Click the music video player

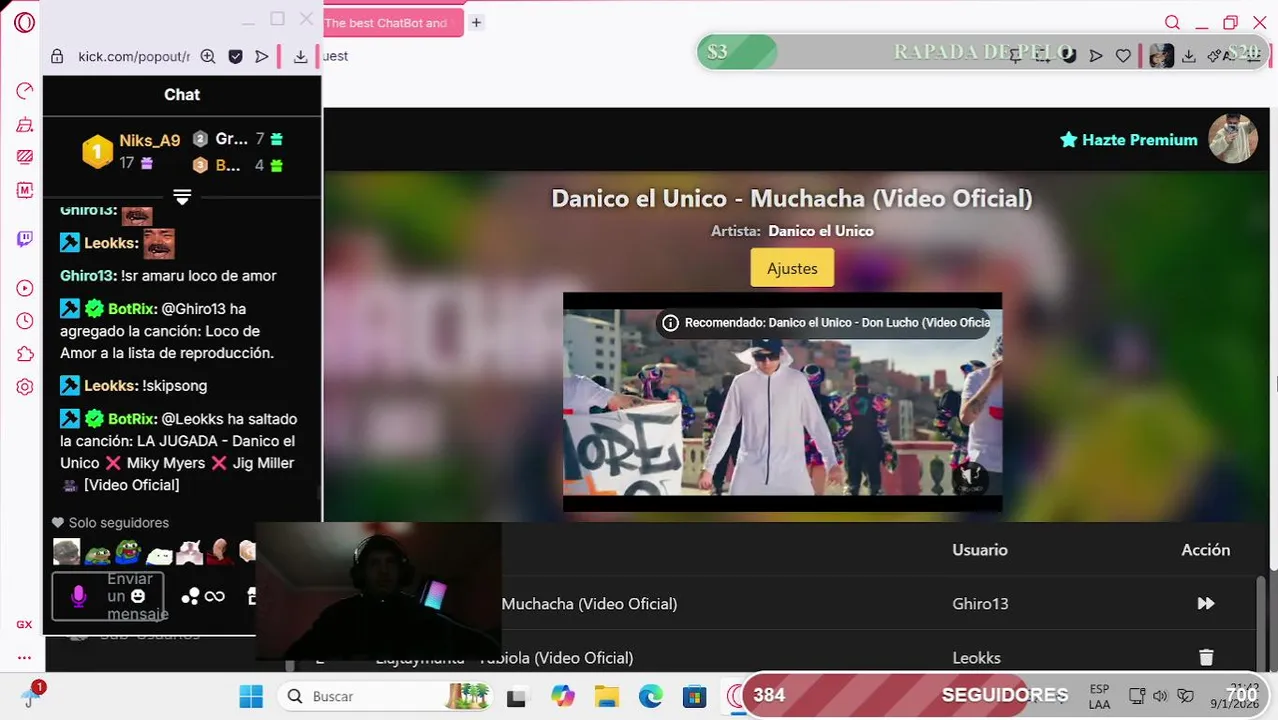tap(782, 402)
